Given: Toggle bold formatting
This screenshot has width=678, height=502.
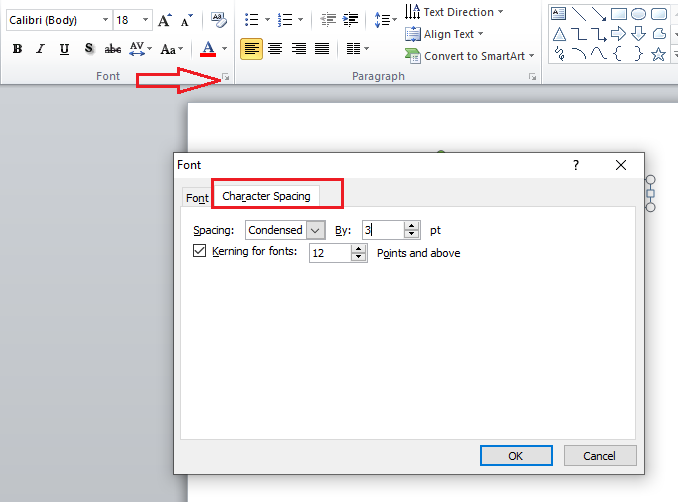Looking at the screenshot, I should point(17,49).
